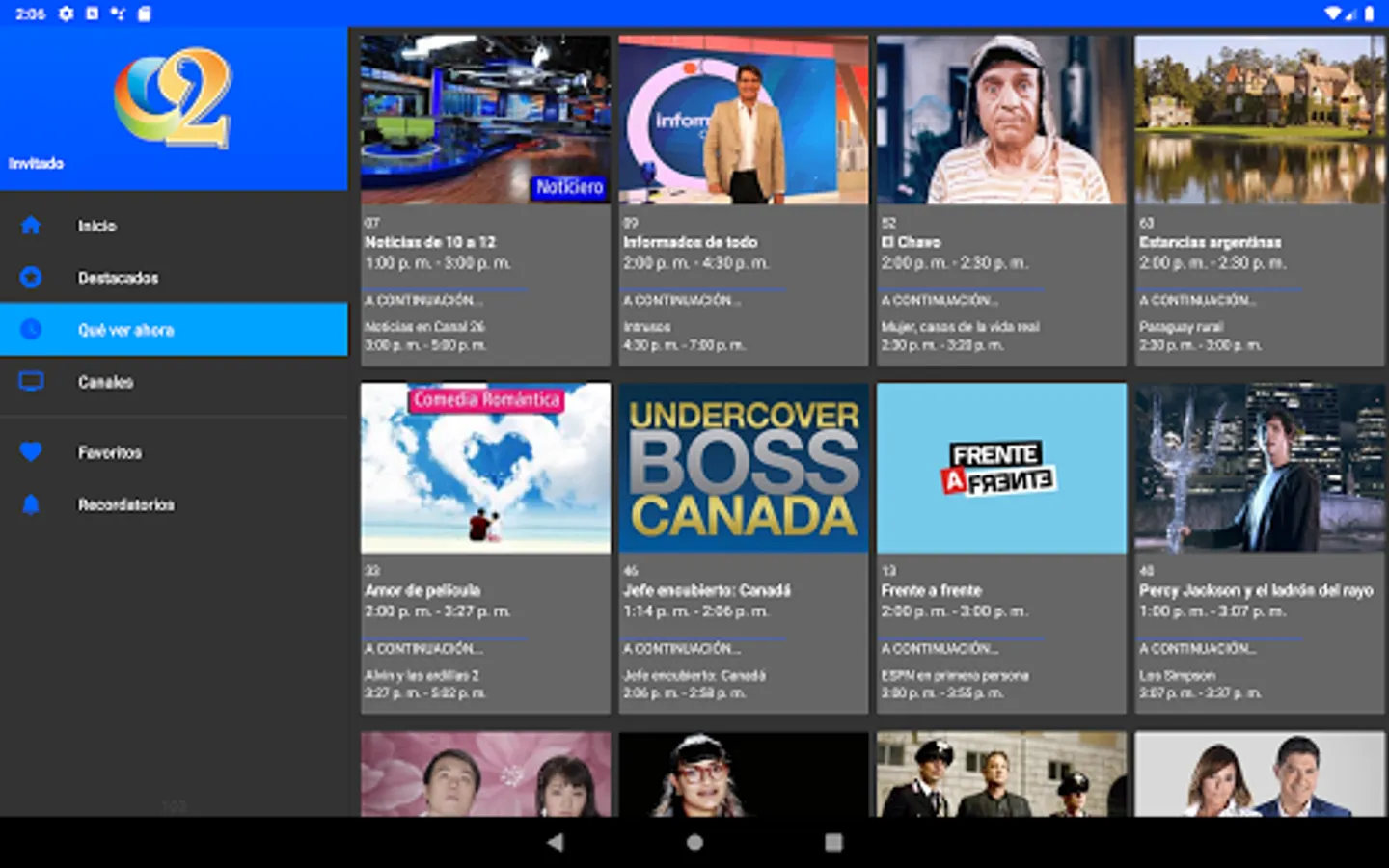The image size is (1389, 868).
Task: Open Favoritos menu item
Action: [174, 452]
